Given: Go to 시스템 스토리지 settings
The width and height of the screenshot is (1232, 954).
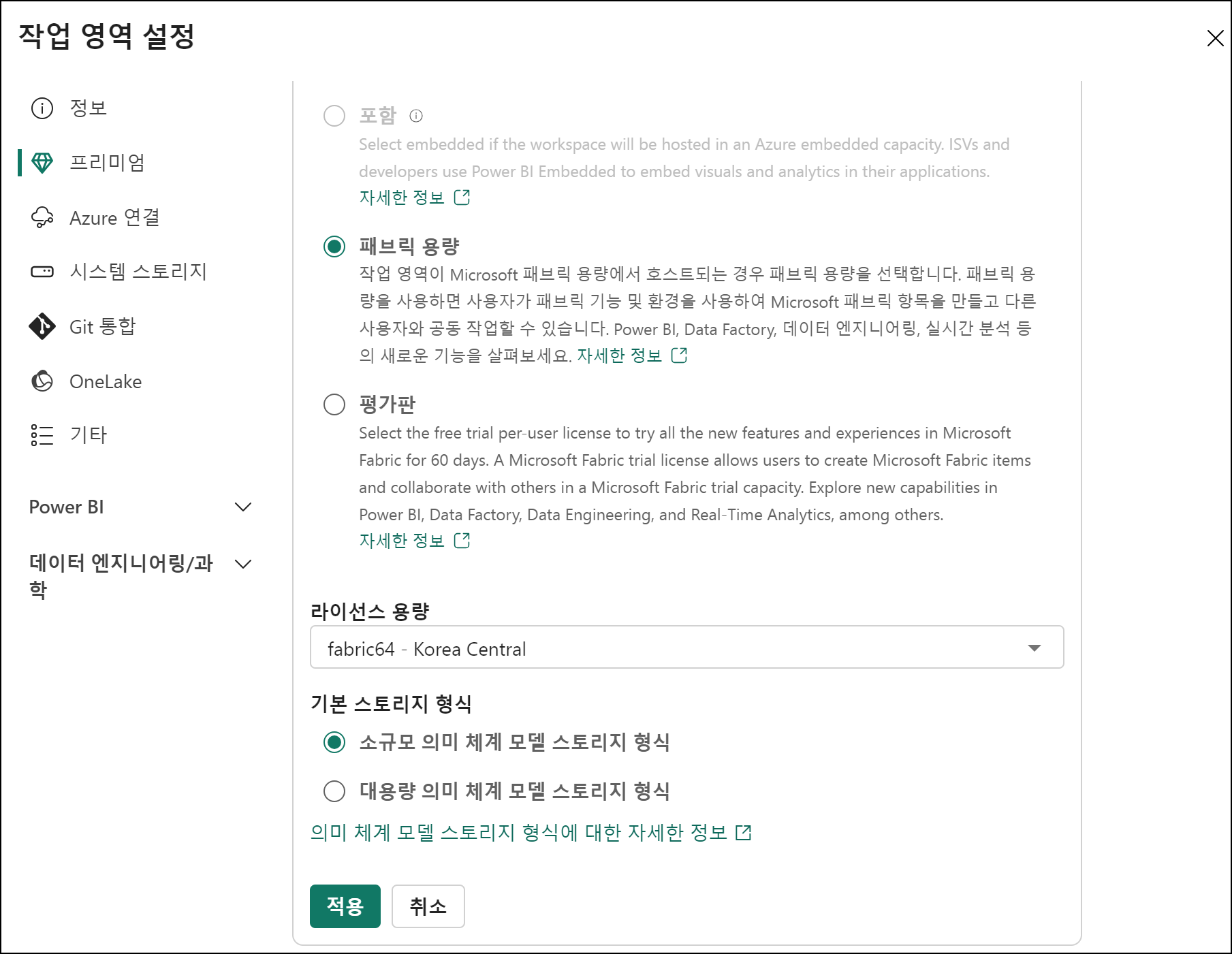Looking at the screenshot, I should tap(138, 272).
